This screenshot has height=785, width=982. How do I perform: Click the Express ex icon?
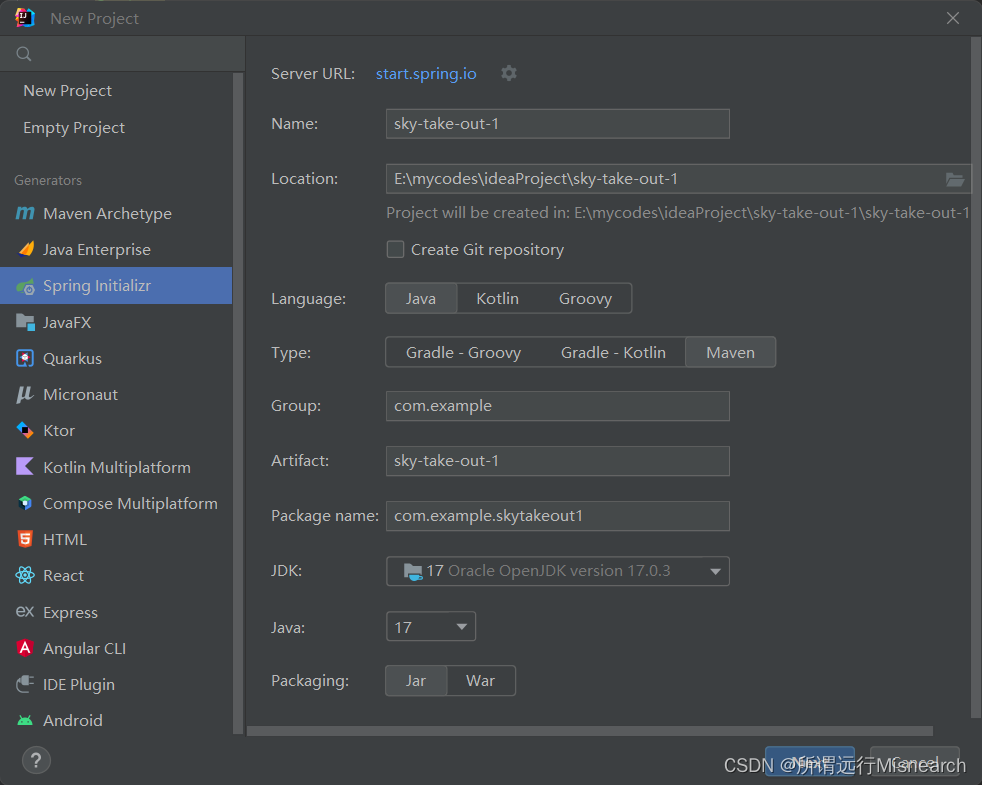tap(25, 611)
